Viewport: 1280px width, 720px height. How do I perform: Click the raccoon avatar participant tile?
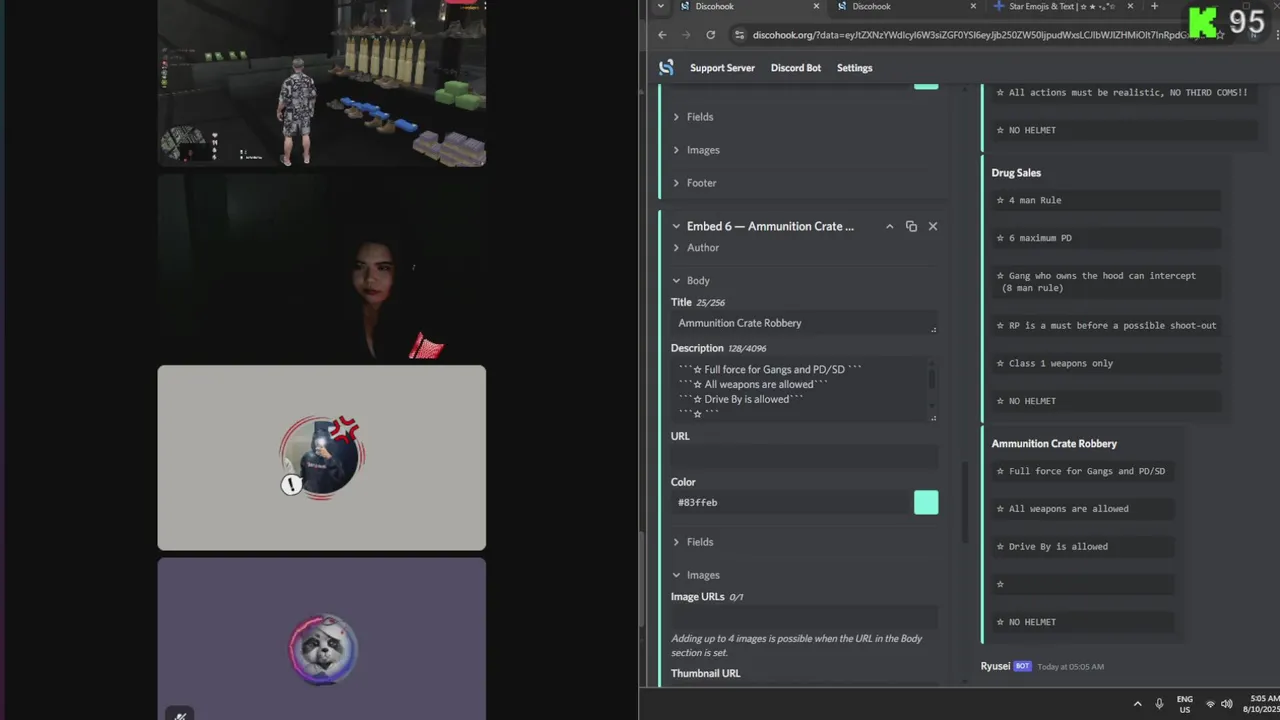[x=322, y=639]
